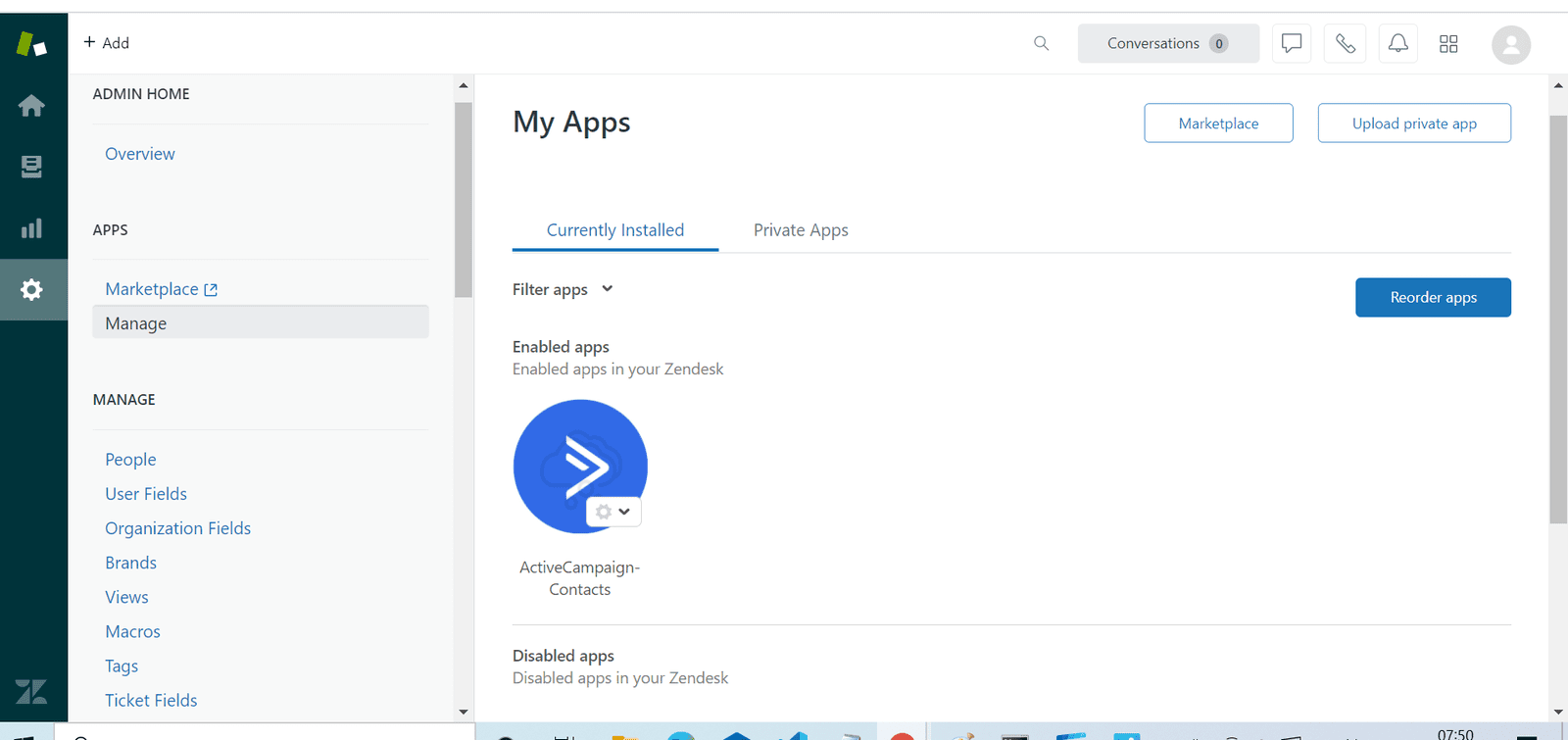Click the Zendesk Z logo at bottom
Image resolution: width=1568 pixels, height=740 pixels.
click(31, 691)
